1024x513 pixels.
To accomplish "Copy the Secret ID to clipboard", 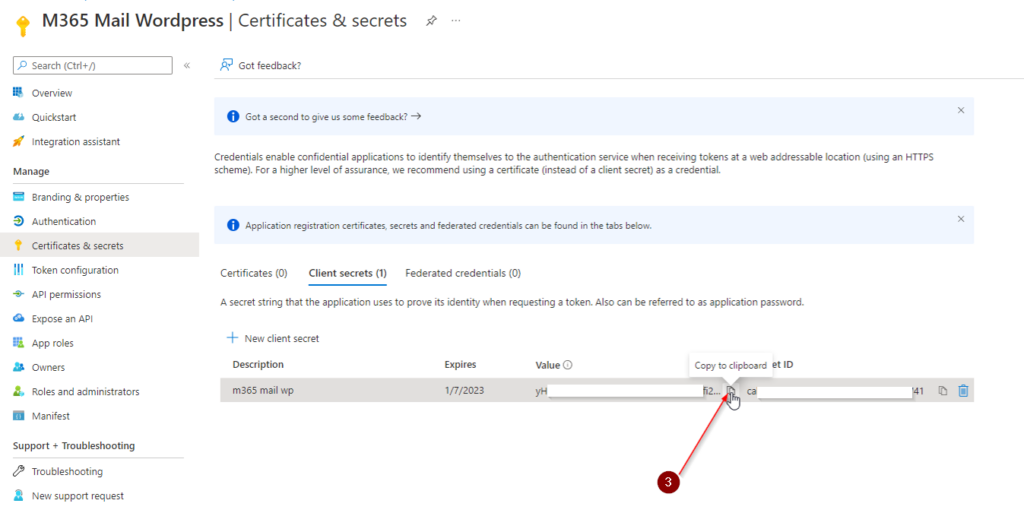I will [943, 391].
